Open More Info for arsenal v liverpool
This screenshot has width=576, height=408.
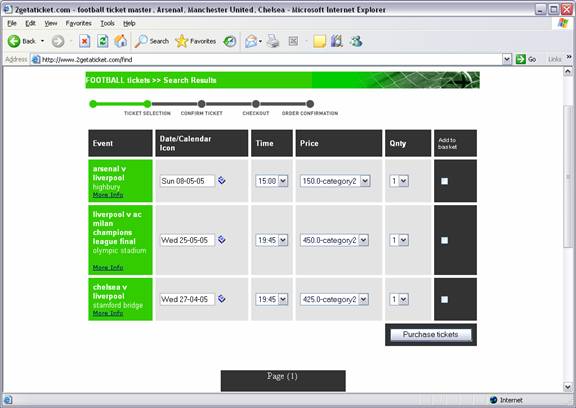108,195
